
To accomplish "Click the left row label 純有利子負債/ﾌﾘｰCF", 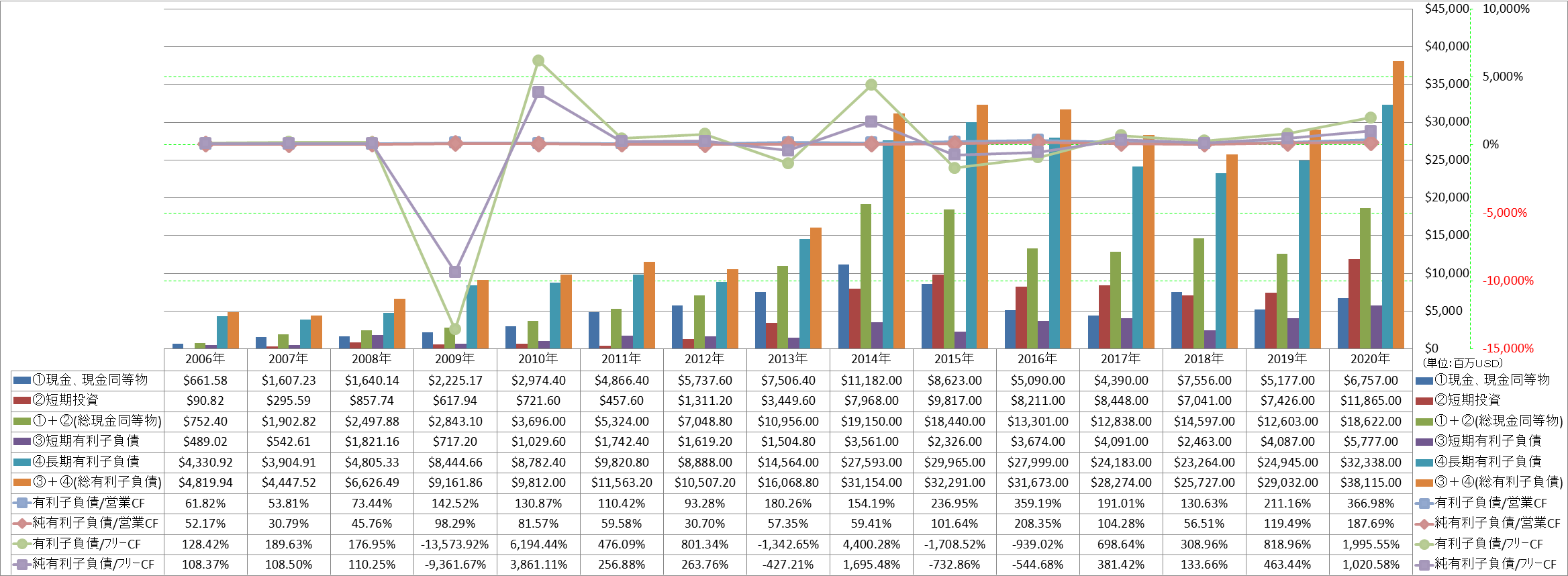I will (93, 564).
